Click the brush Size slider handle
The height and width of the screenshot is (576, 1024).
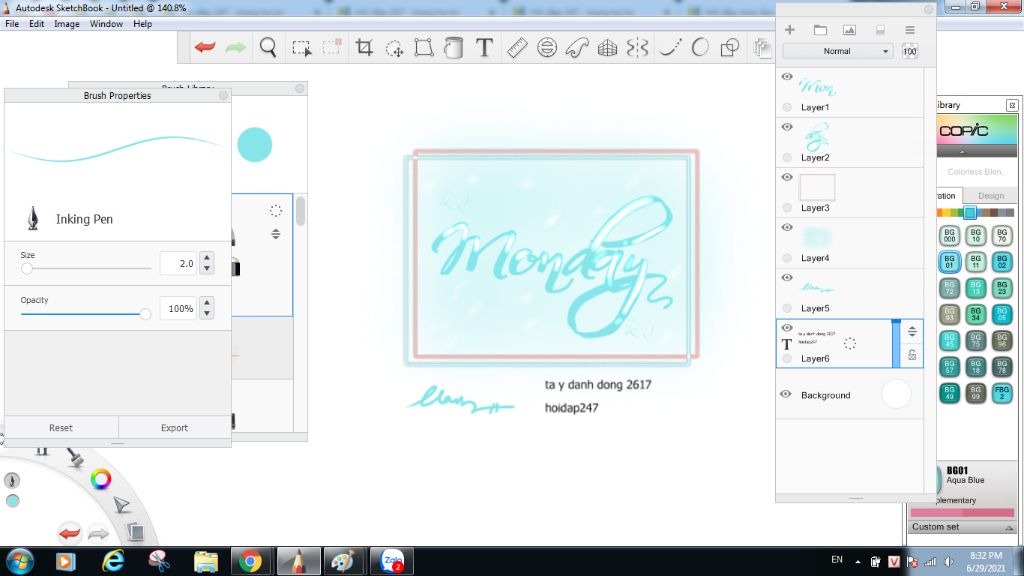pos(27,268)
